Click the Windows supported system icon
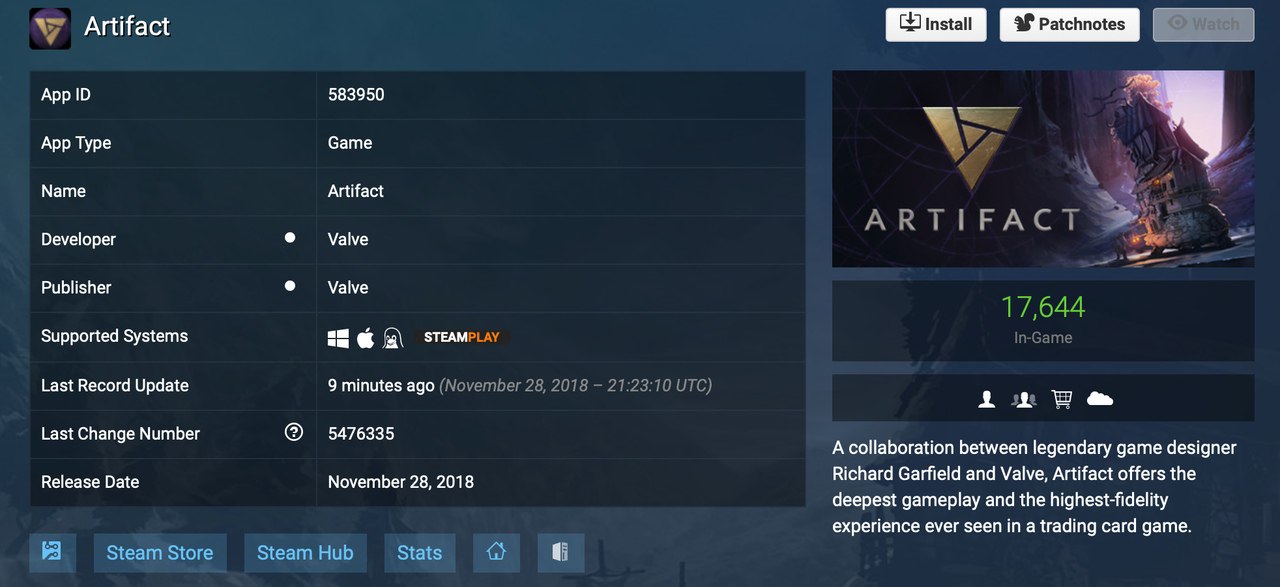The image size is (1280, 587). tap(338, 338)
